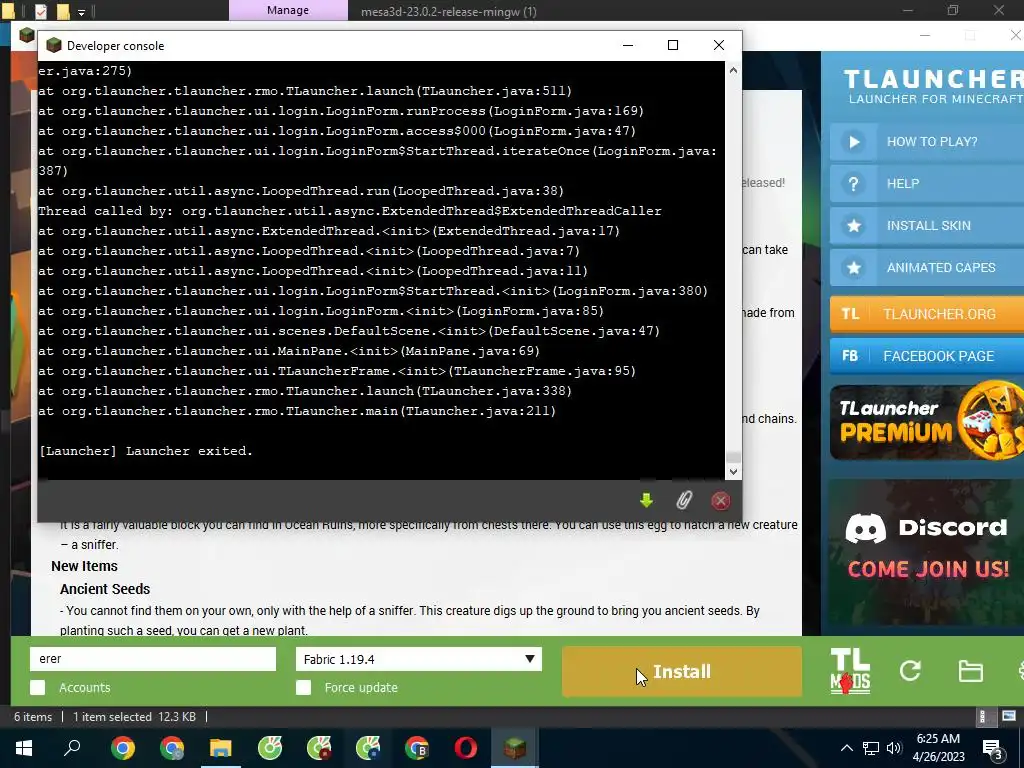Click the green scroll-down arrow in Developer console
The image size is (1024, 768).
[x=646, y=500]
